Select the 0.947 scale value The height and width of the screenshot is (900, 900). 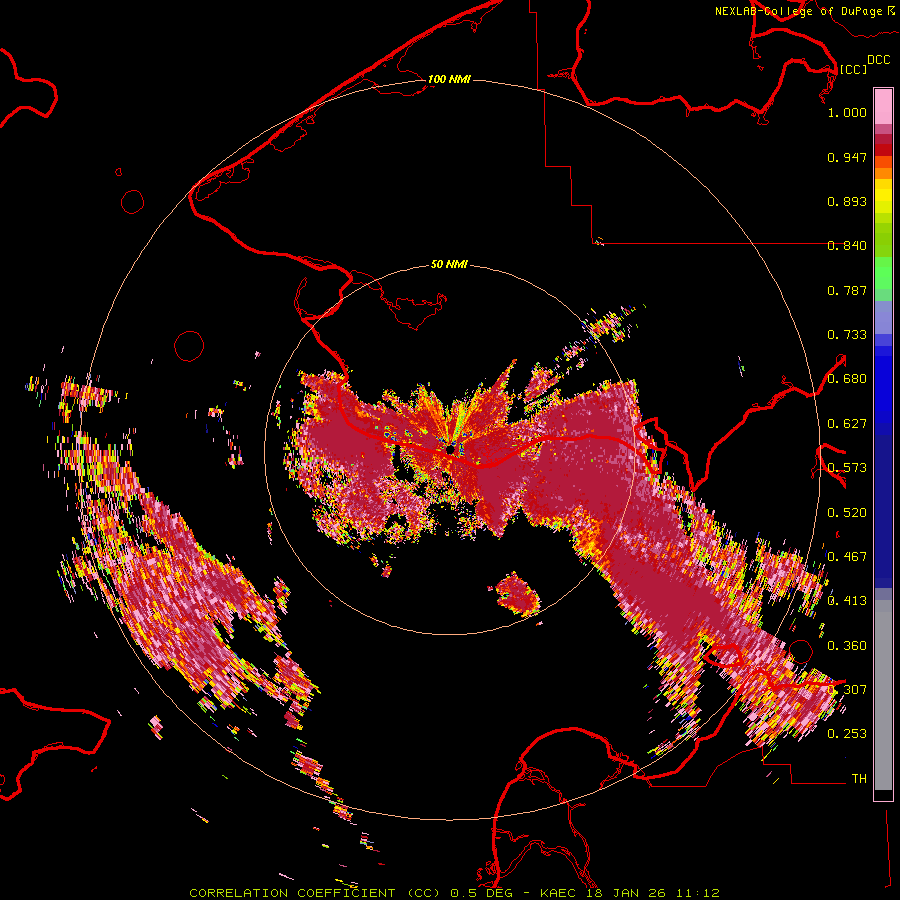pyautogui.click(x=847, y=157)
